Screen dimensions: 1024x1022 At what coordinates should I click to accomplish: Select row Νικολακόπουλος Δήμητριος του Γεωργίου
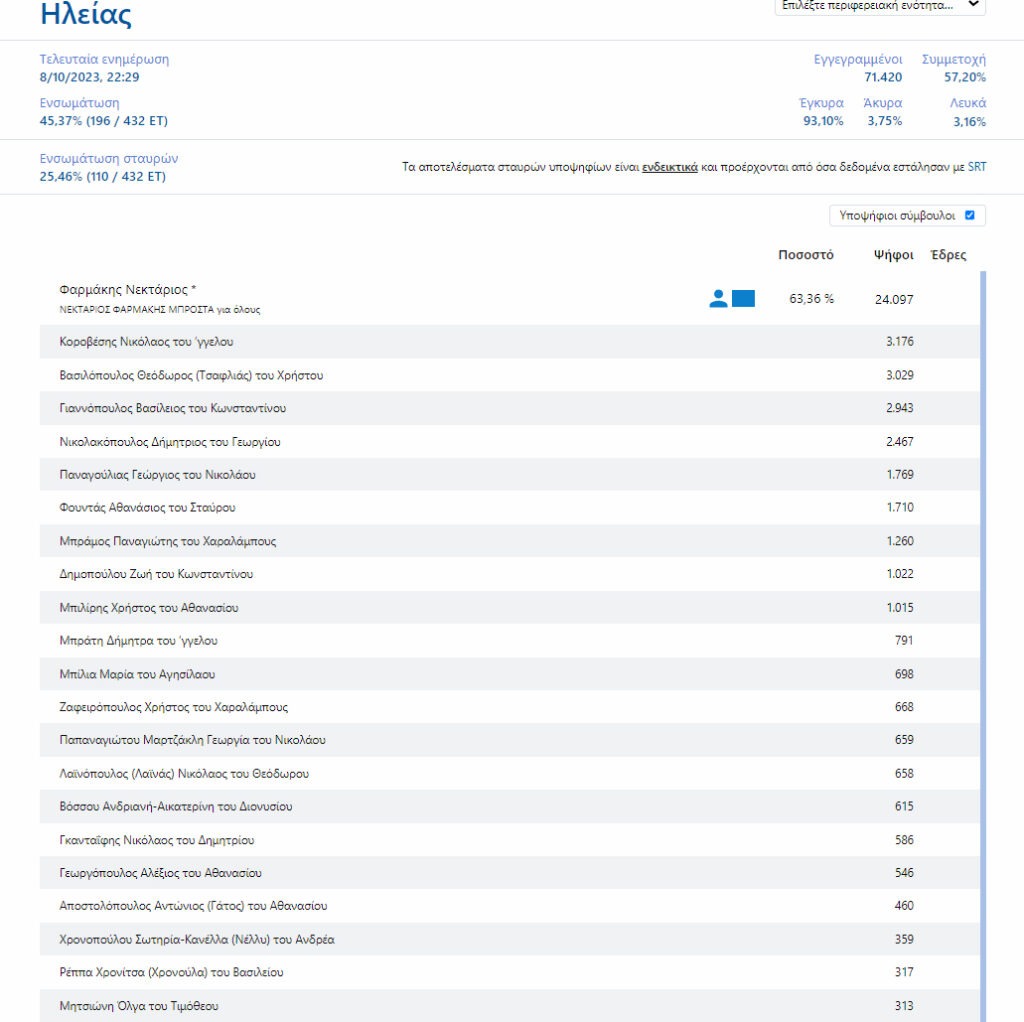point(509,441)
